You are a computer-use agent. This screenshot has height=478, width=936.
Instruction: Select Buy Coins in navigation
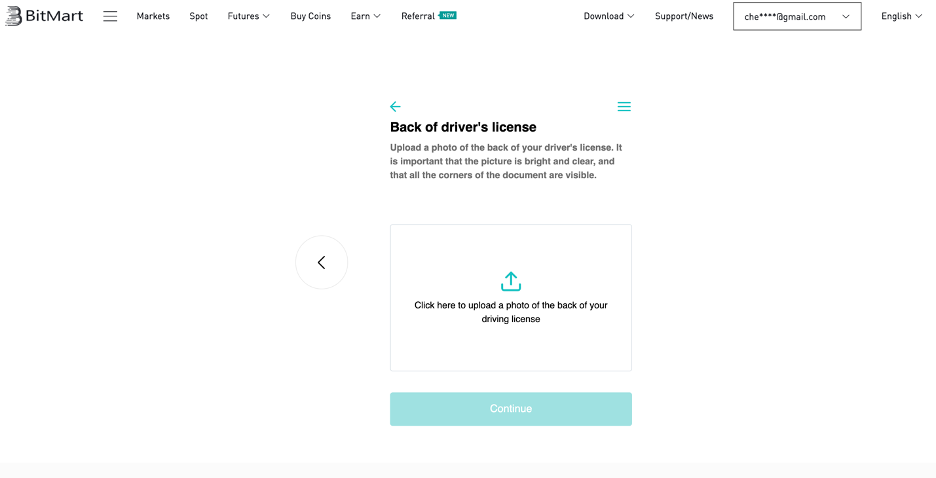click(x=310, y=16)
